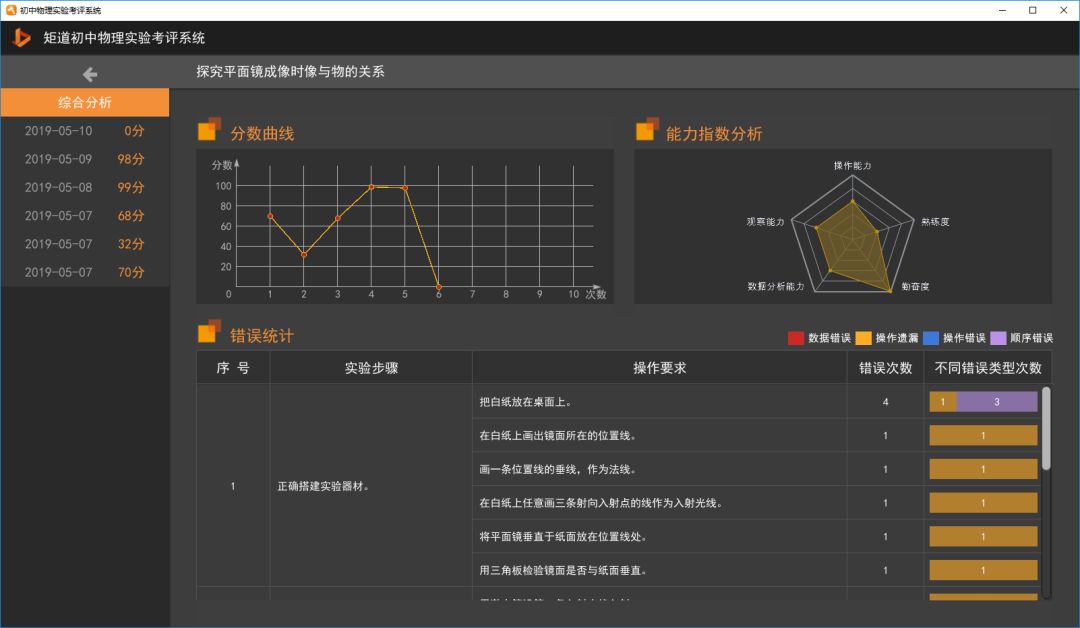Viewport: 1080px width, 628px height.
Task: Click the score point at attempt 4
Action: point(371,187)
